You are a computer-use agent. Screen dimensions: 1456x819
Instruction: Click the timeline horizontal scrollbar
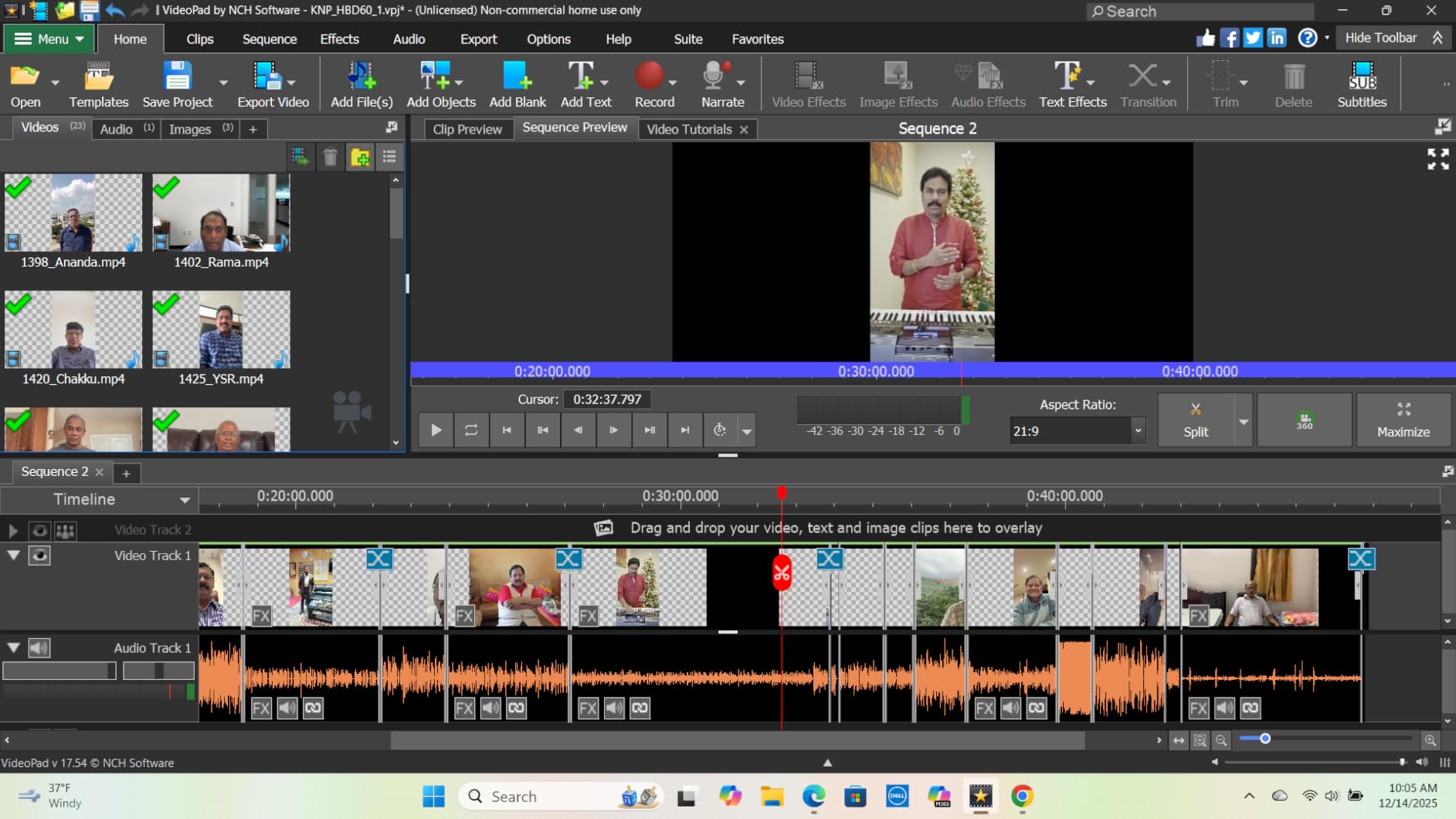[x=738, y=740]
